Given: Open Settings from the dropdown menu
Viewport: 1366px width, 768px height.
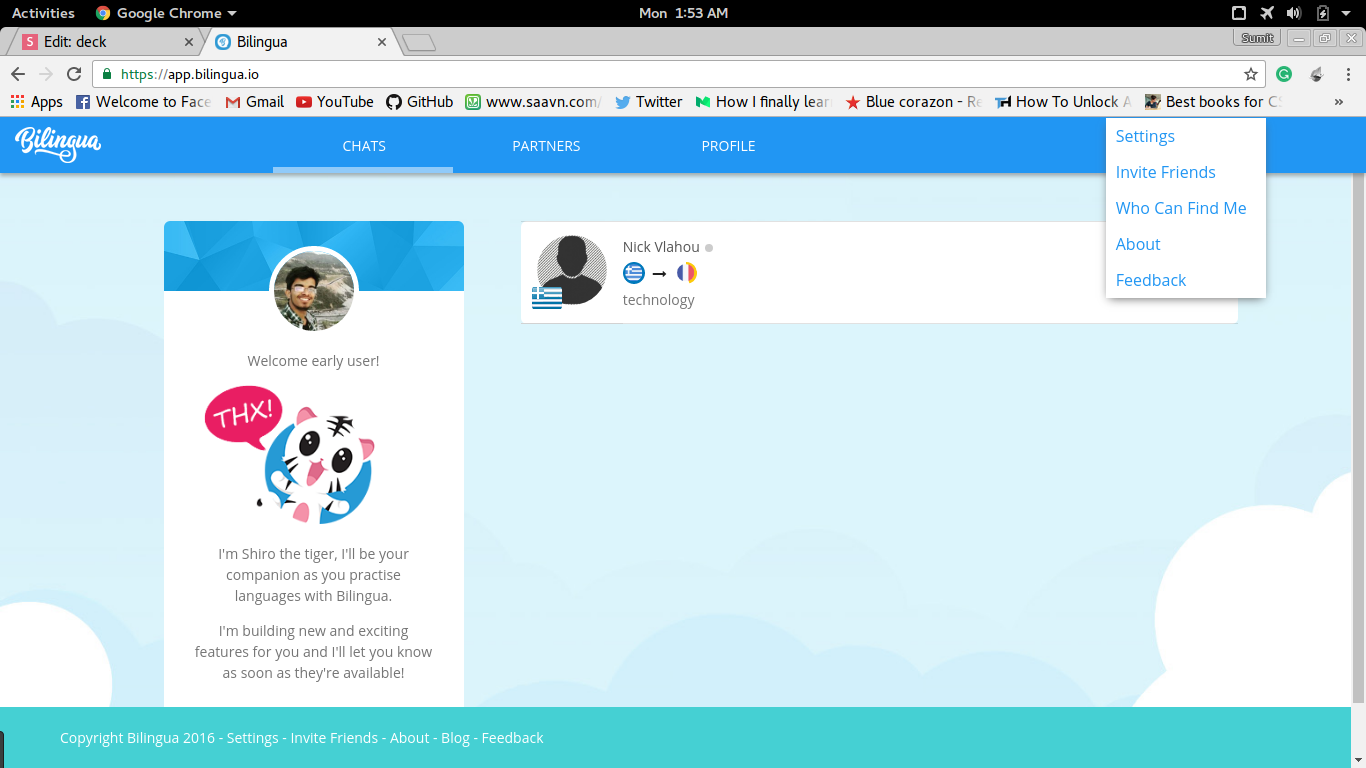Looking at the screenshot, I should coord(1145,136).
